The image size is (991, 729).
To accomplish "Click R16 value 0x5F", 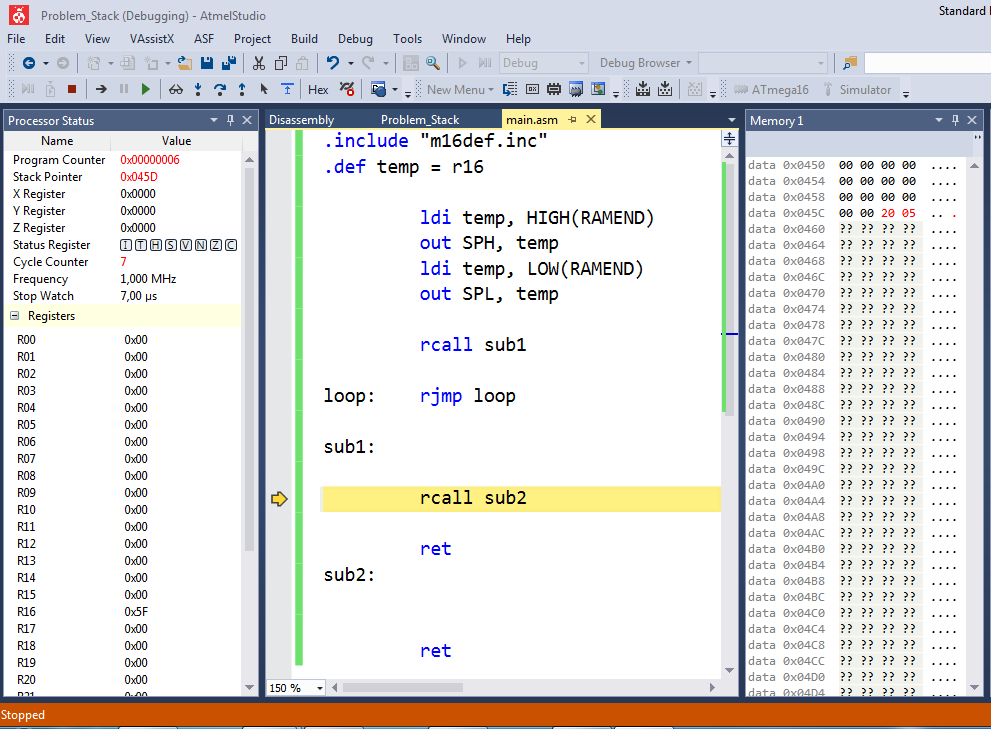I will click(135, 611).
